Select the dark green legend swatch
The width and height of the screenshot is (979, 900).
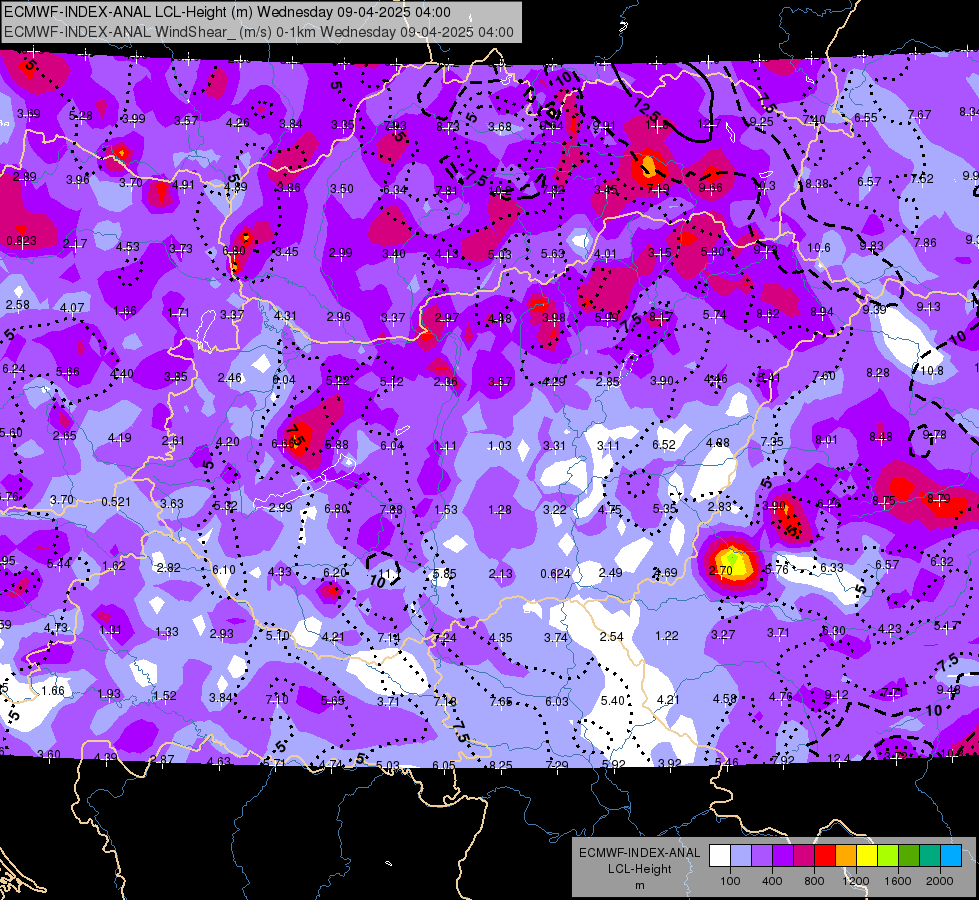pyautogui.click(x=909, y=856)
